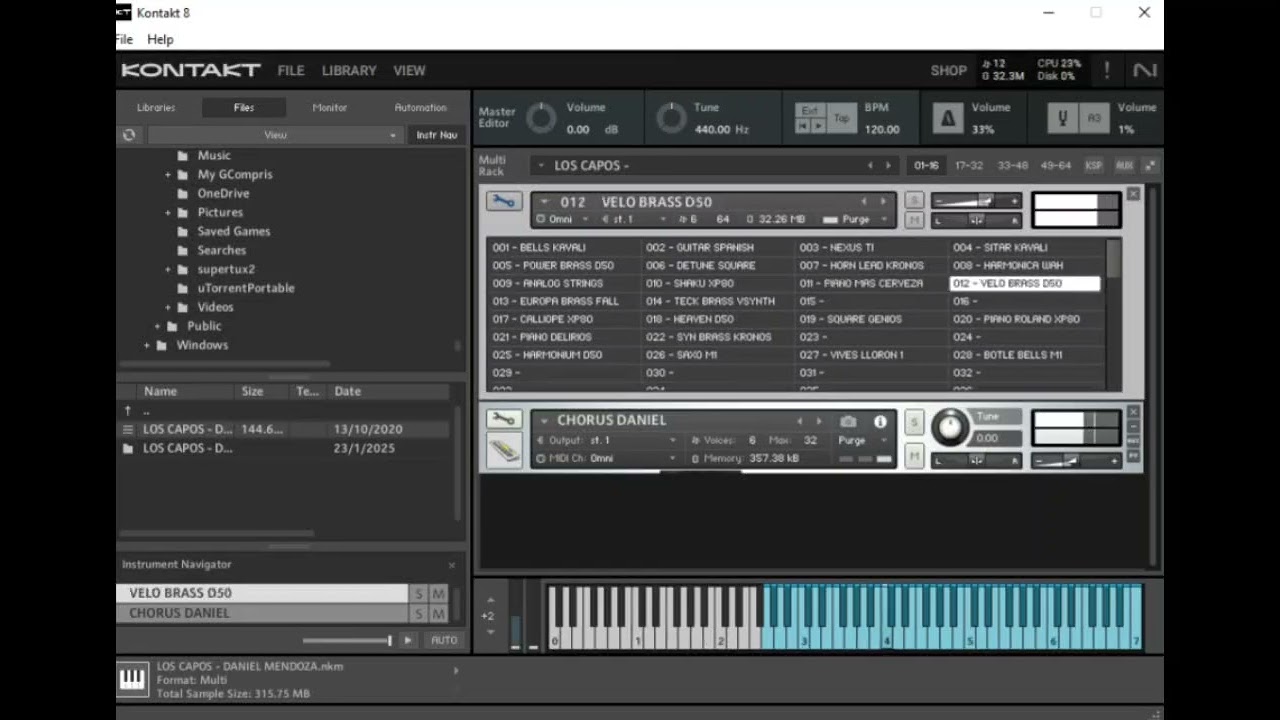
Task: Open the SHOP link
Action: pos(948,70)
